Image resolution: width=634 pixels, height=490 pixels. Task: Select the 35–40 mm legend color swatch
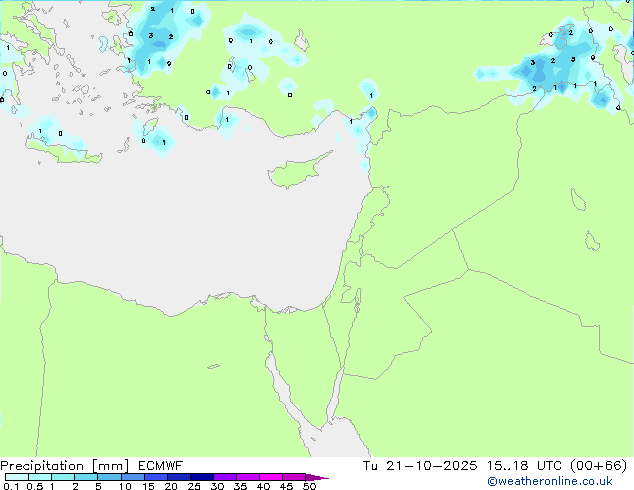pyautogui.click(x=248, y=477)
